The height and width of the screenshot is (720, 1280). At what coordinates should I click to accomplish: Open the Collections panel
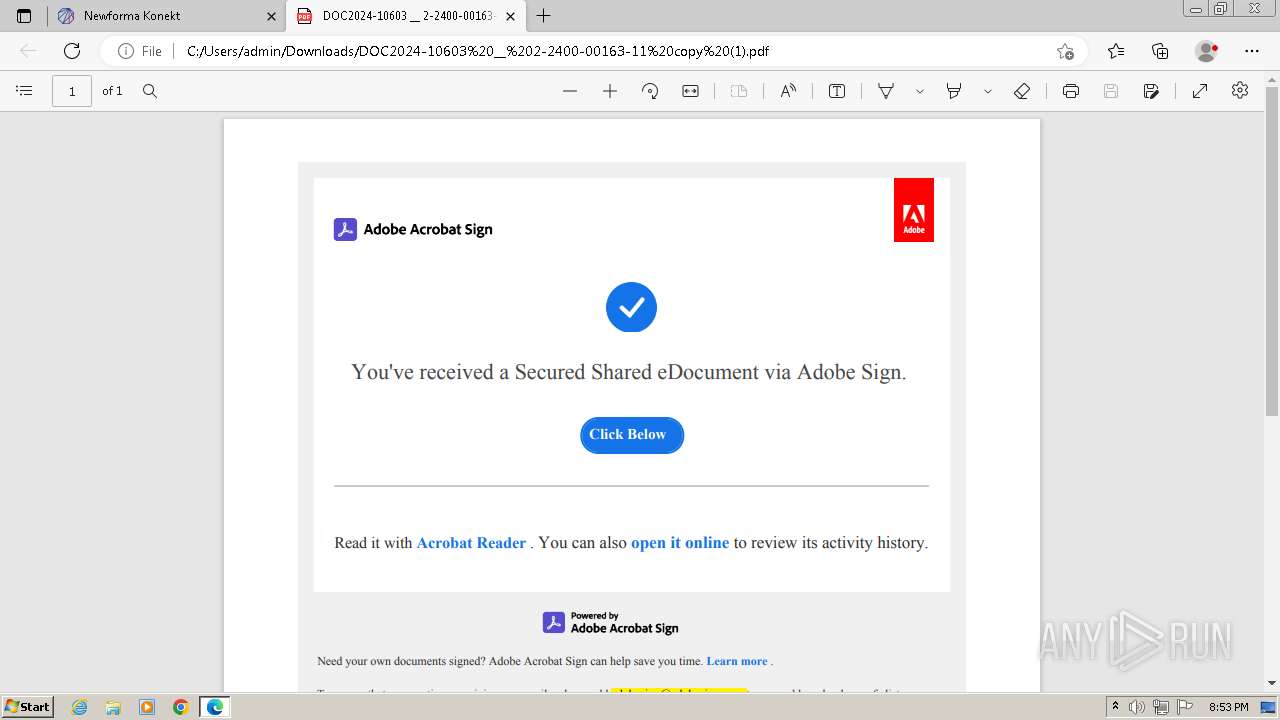[x=1160, y=51]
